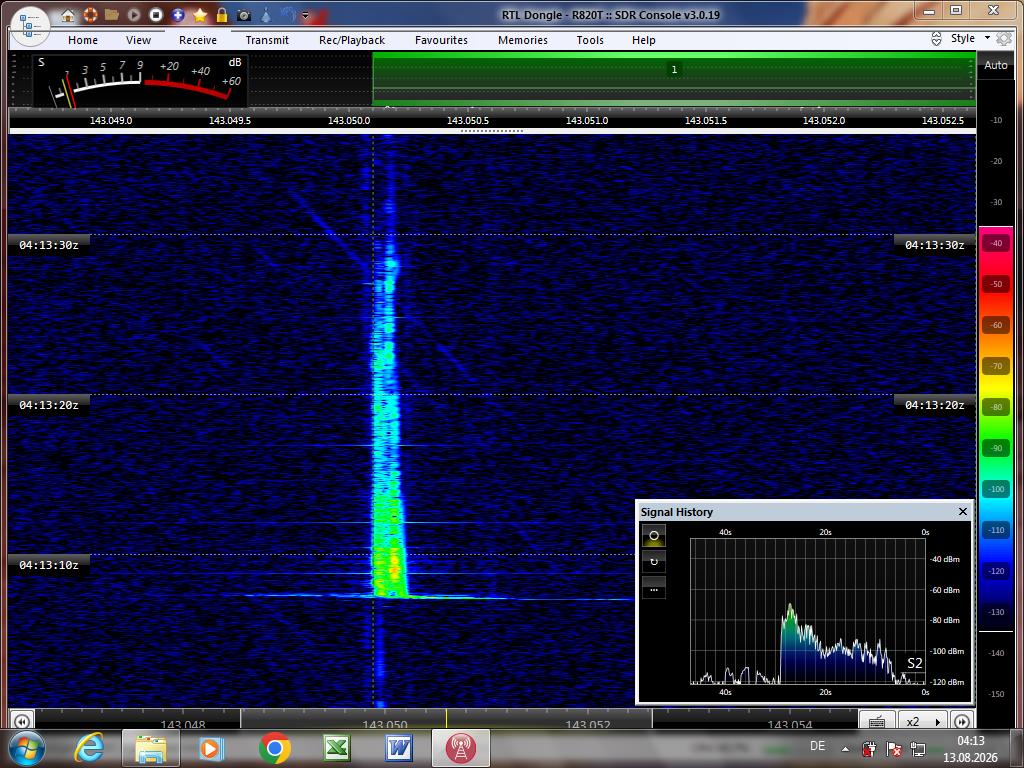1024x768 pixels.
Task: Click the blue world map icon
Action: pos(288,14)
